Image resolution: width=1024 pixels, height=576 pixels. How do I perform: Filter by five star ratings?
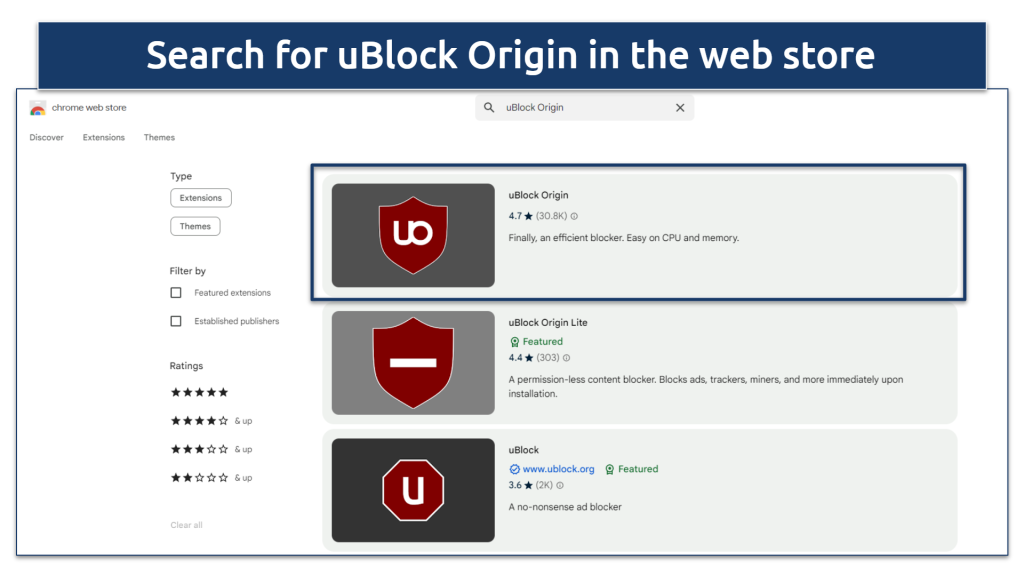[x=200, y=392]
